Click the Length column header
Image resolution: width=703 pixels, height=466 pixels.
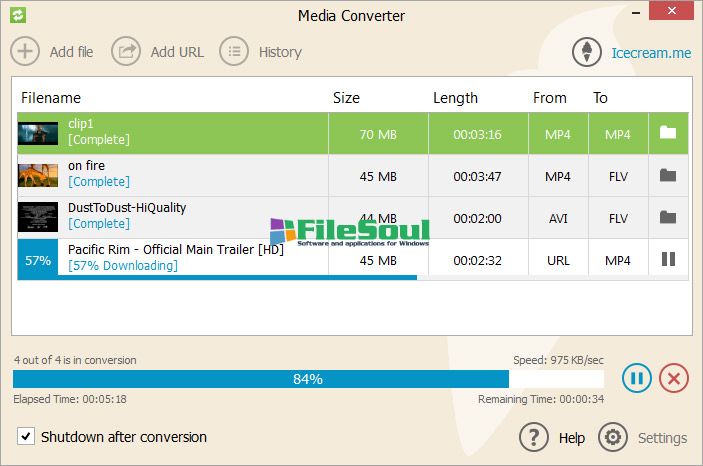(x=455, y=98)
